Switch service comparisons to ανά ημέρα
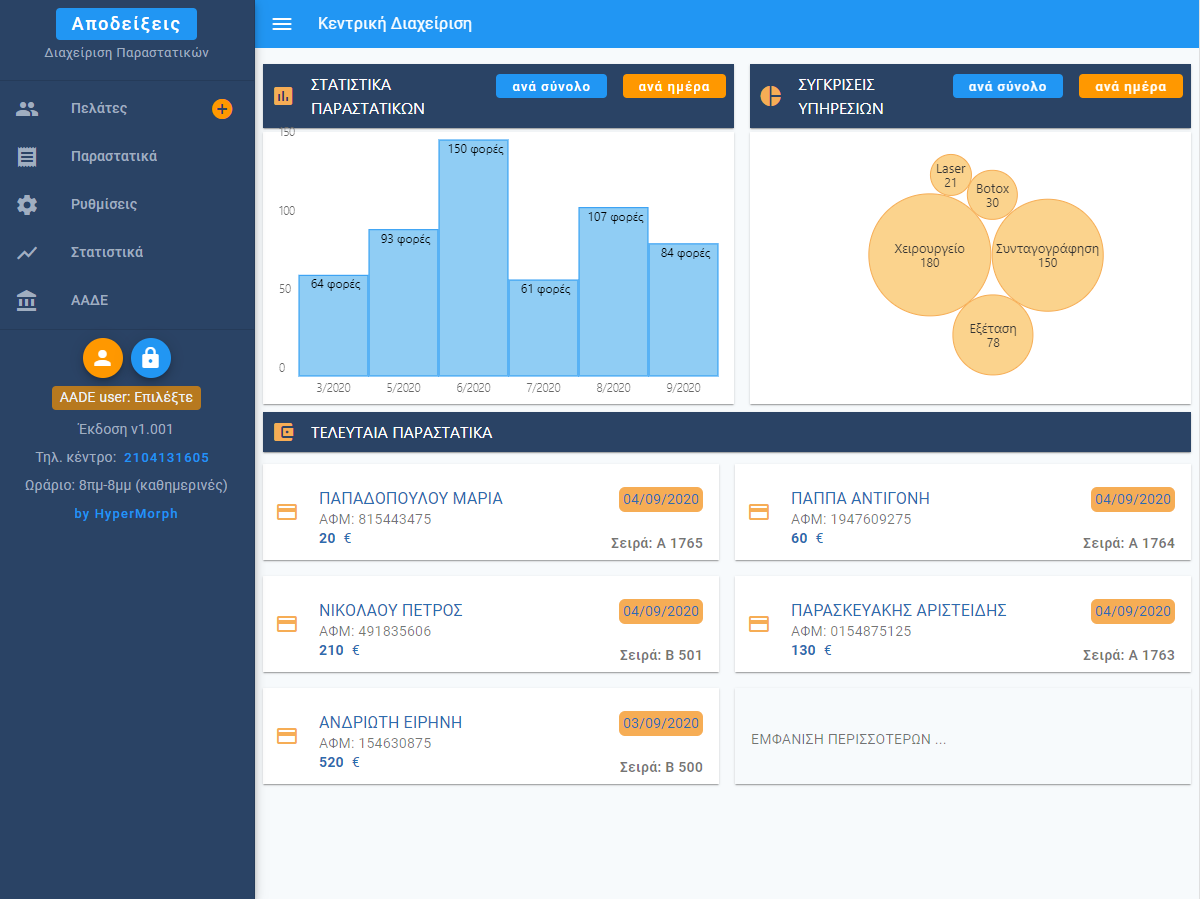This screenshot has width=1200, height=899. (1130, 86)
